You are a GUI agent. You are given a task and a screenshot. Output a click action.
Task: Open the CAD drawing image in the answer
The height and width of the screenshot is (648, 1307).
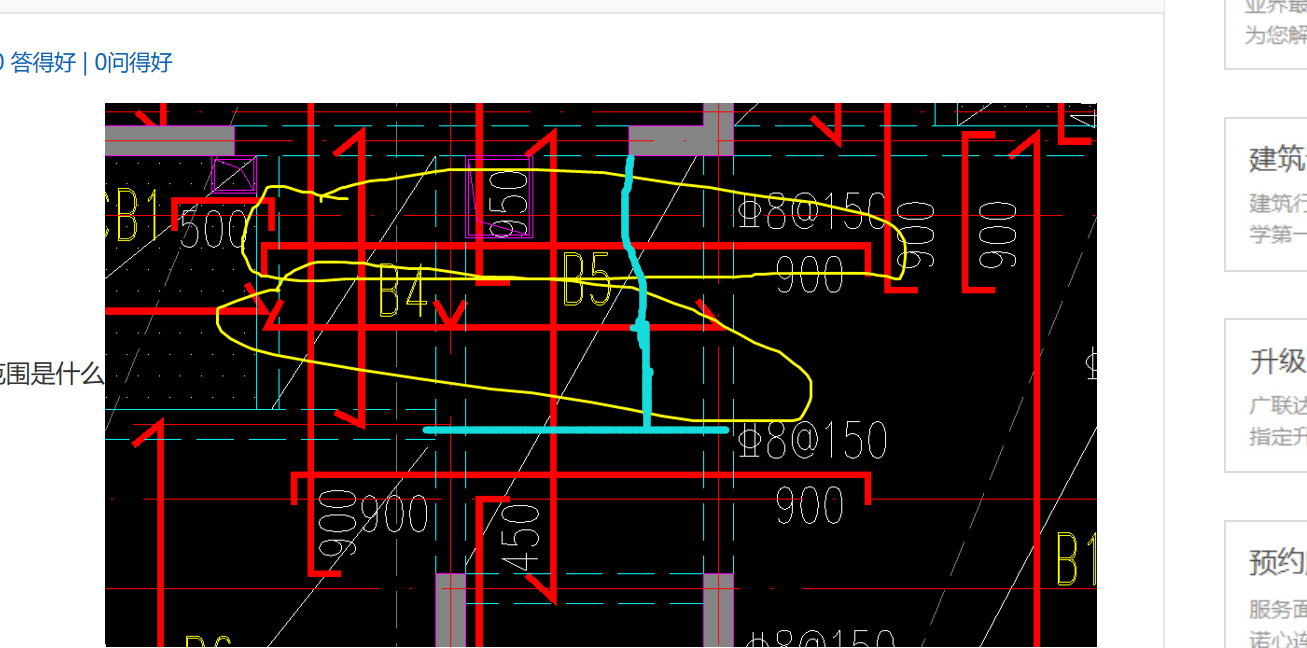[x=600, y=375]
